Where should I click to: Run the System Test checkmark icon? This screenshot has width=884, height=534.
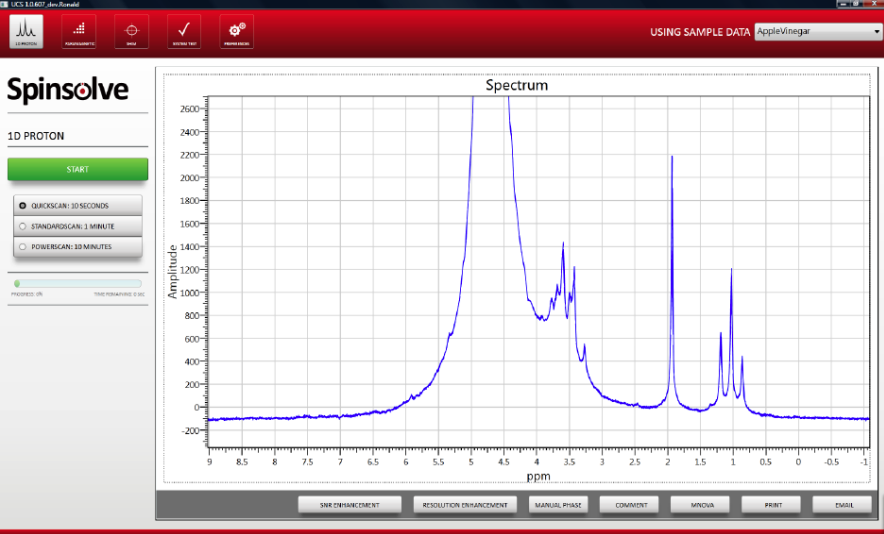tap(182, 31)
